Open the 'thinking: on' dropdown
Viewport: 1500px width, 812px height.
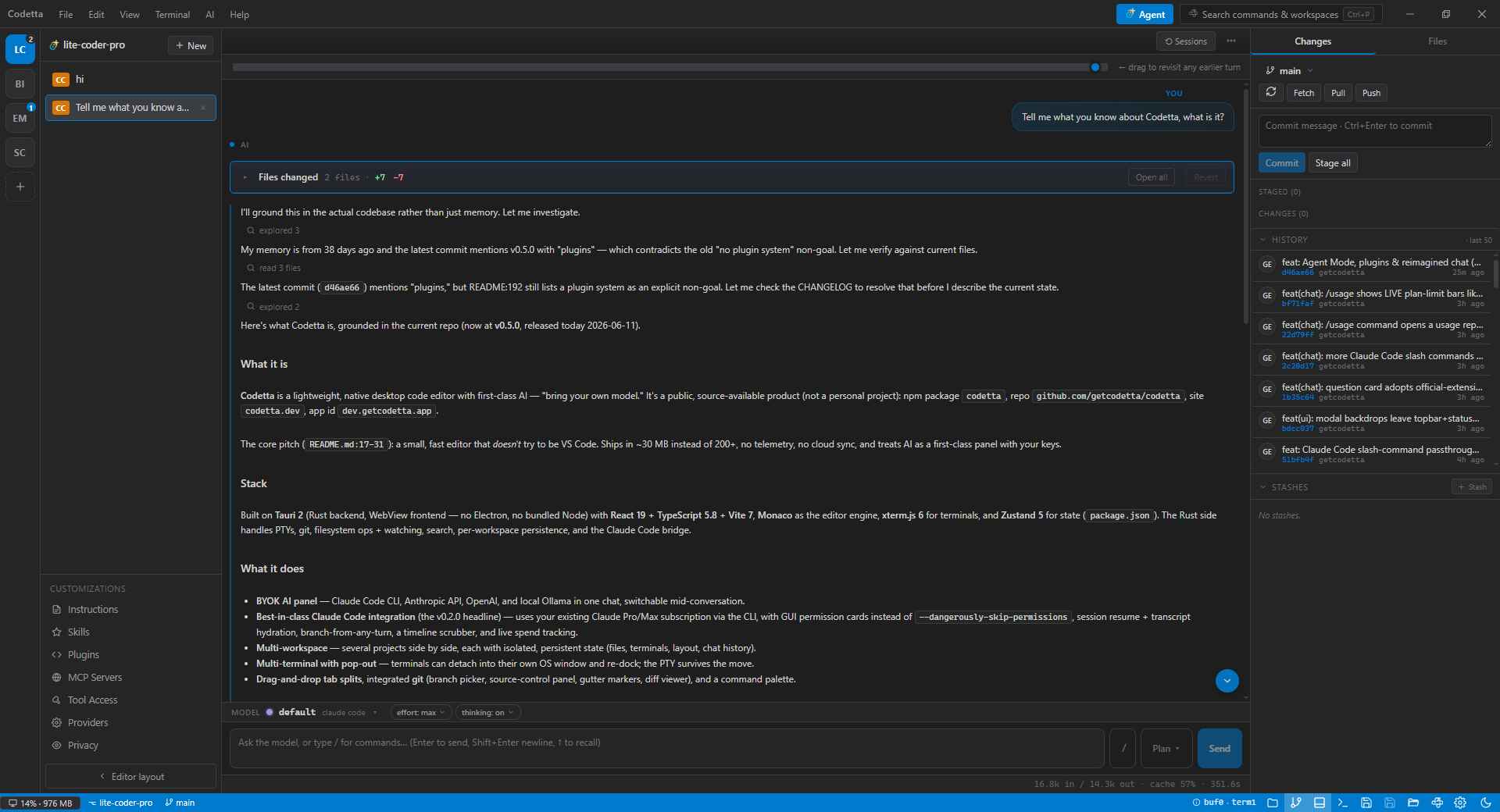(x=487, y=712)
